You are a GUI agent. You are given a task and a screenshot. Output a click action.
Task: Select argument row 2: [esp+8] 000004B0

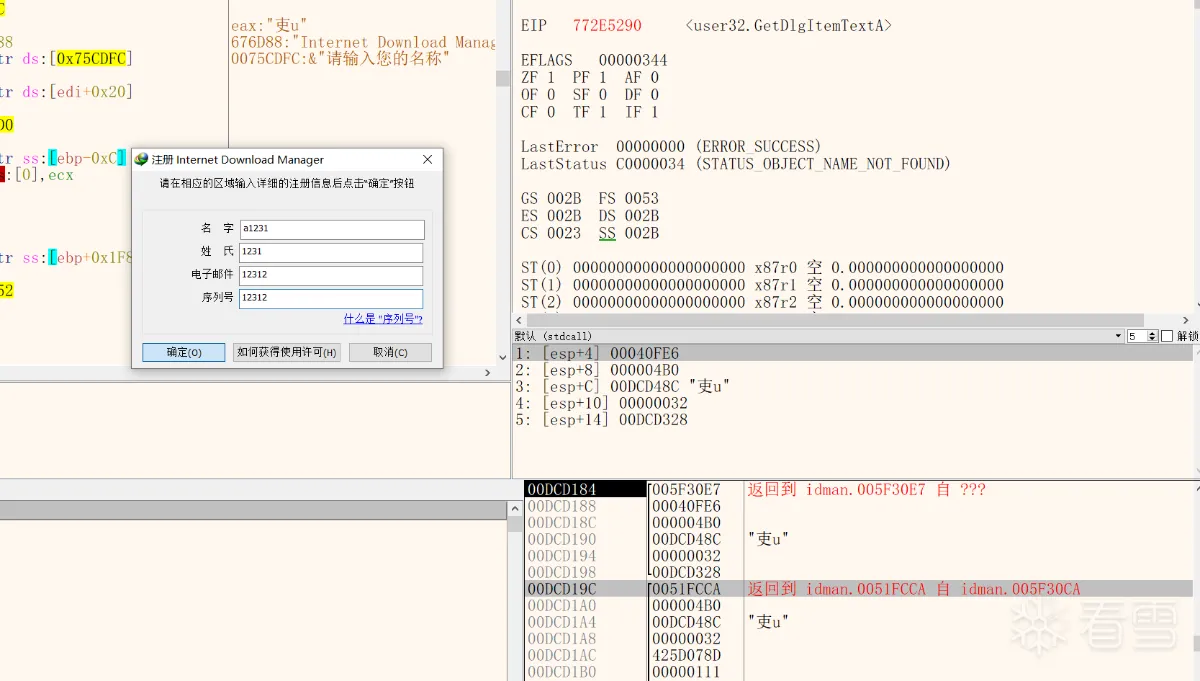pos(853,370)
